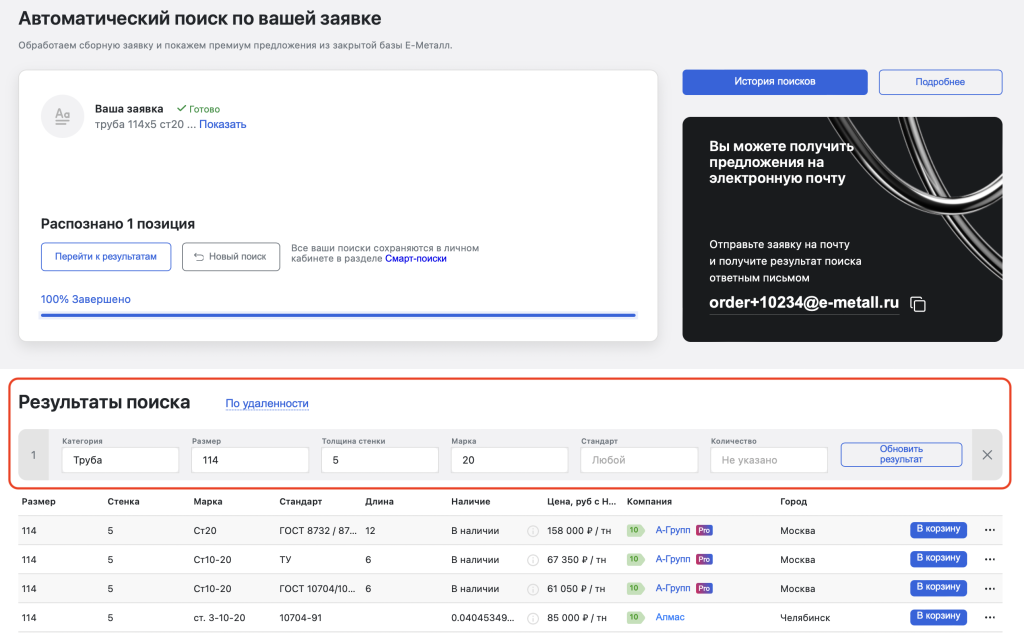Open История поисков

tap(774, 82)
